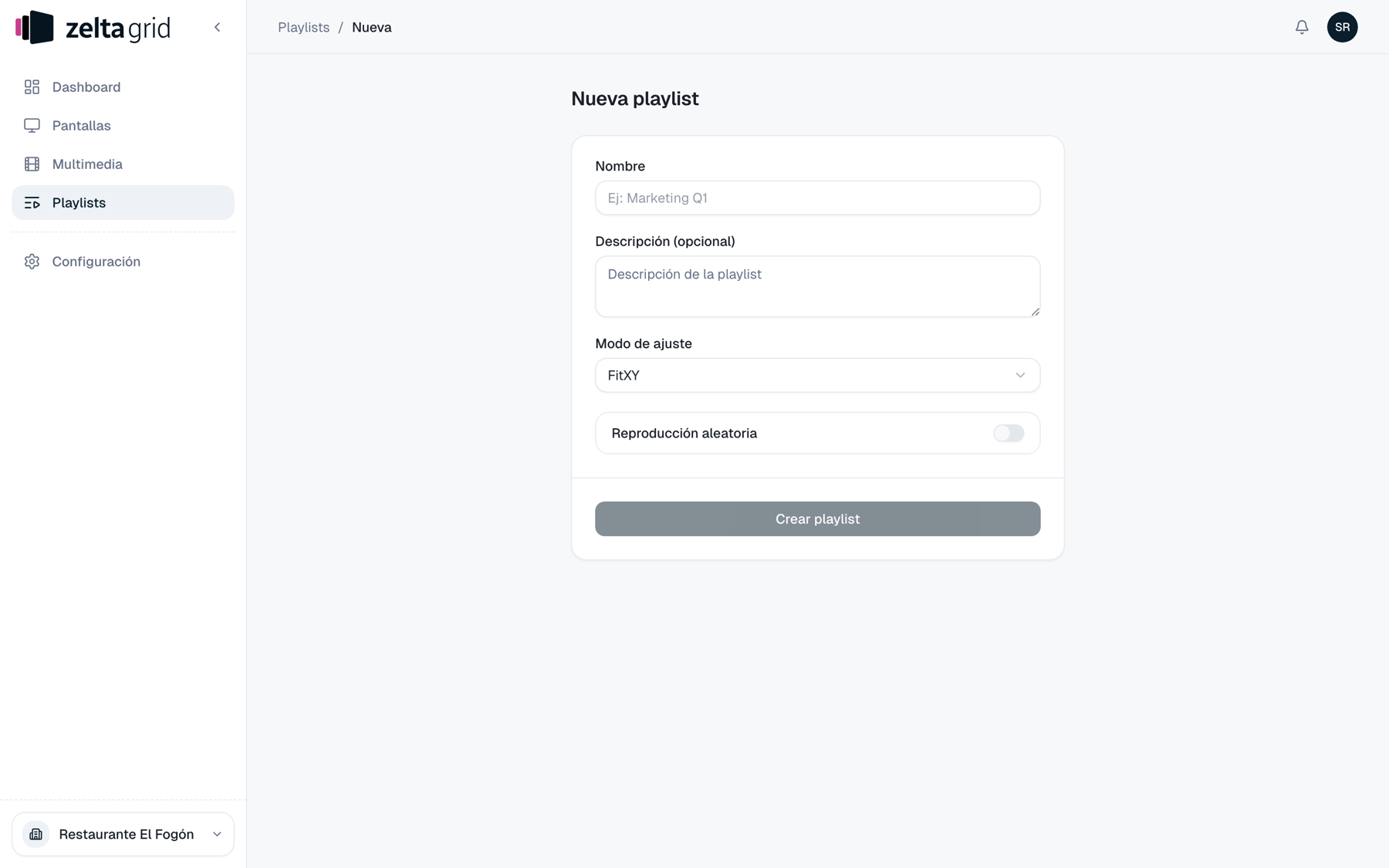Collapse the sidebar with the arrow

[x=218, y=27]
